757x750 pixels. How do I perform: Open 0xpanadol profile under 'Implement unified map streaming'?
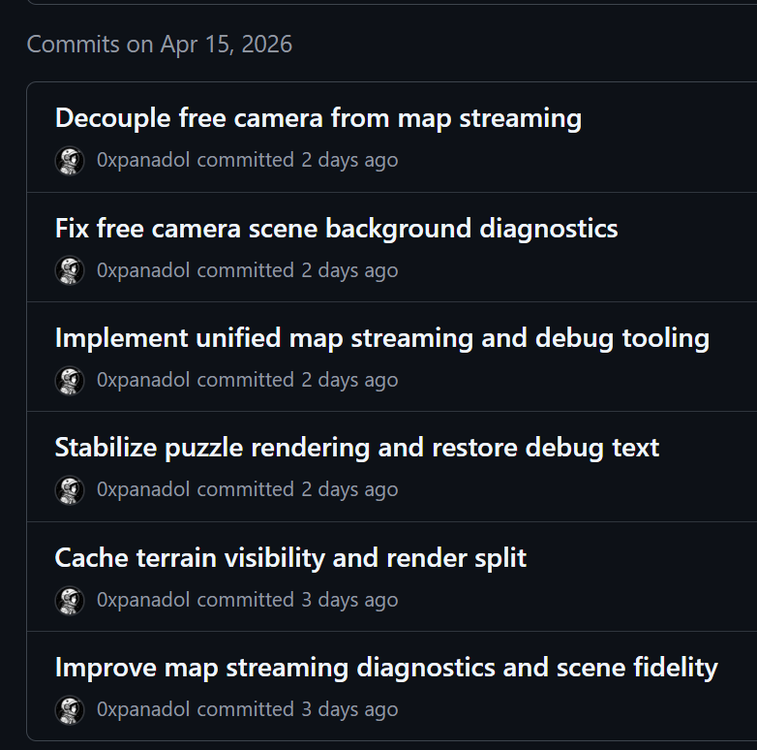pyautogui.click(x=143, y=380)
